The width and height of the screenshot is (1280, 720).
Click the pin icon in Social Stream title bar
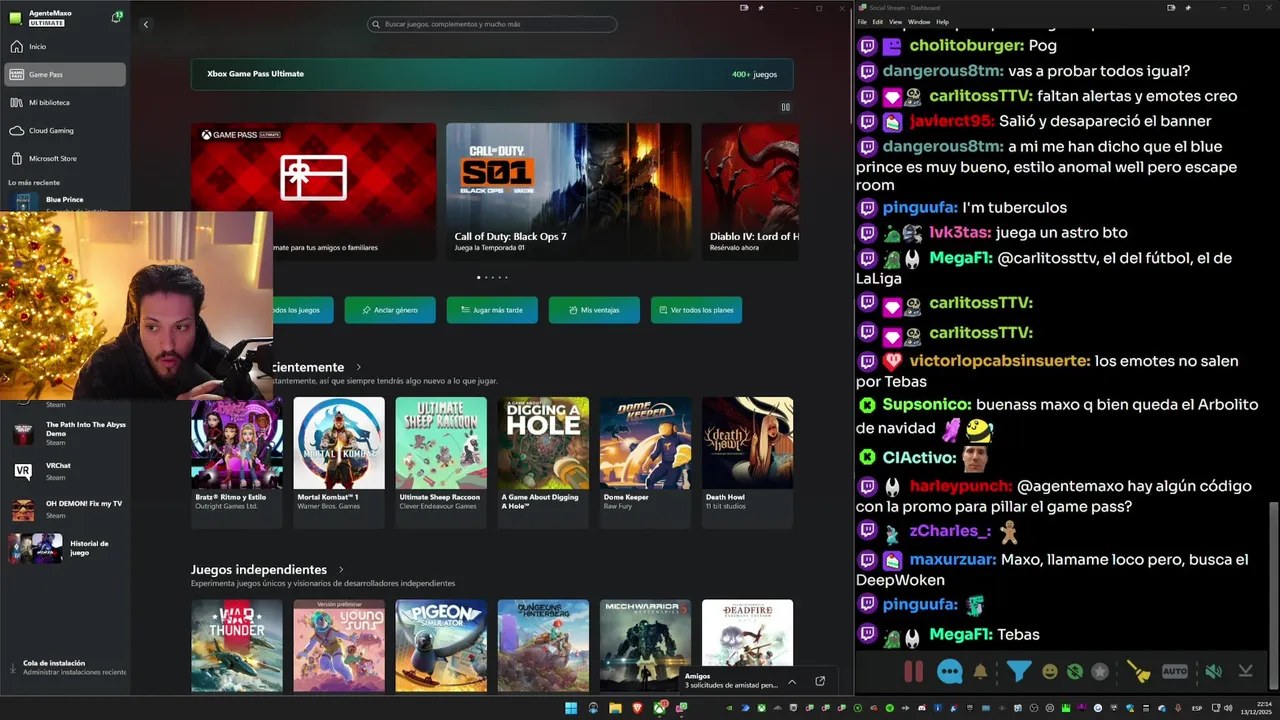click(x=1188, y=8)
